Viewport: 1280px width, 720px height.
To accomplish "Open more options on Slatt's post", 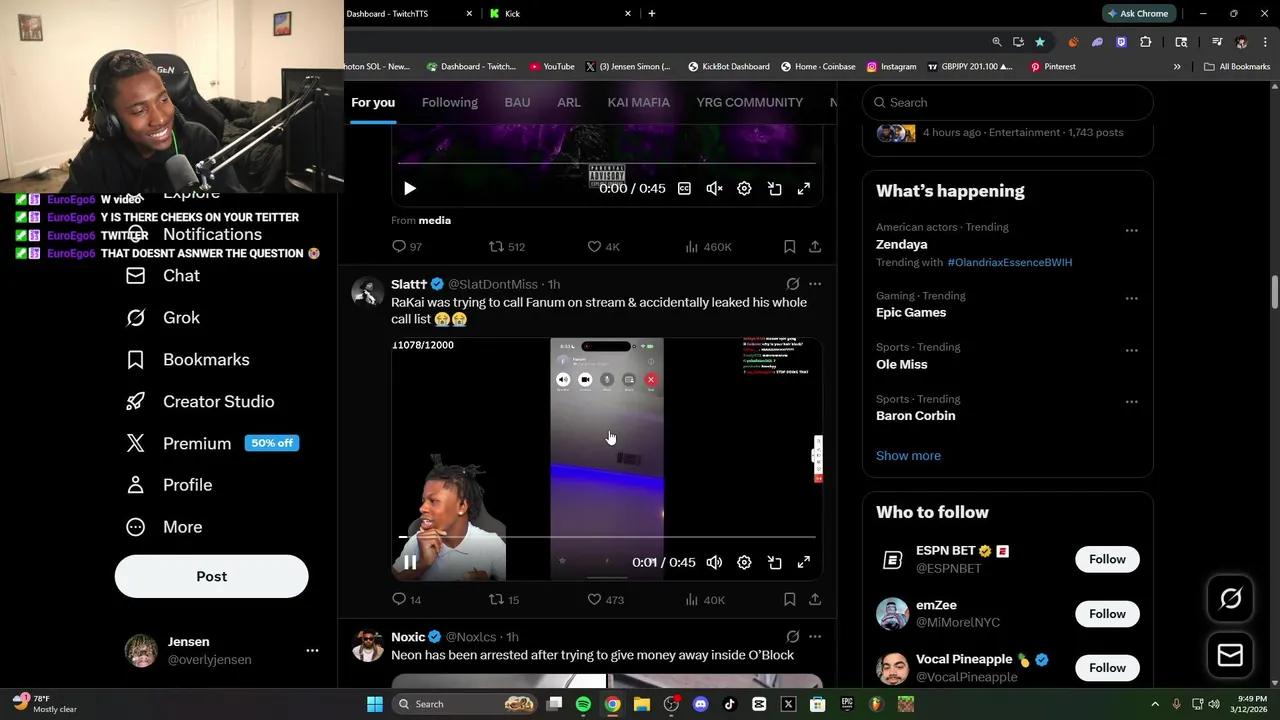I will coord(815,284).
